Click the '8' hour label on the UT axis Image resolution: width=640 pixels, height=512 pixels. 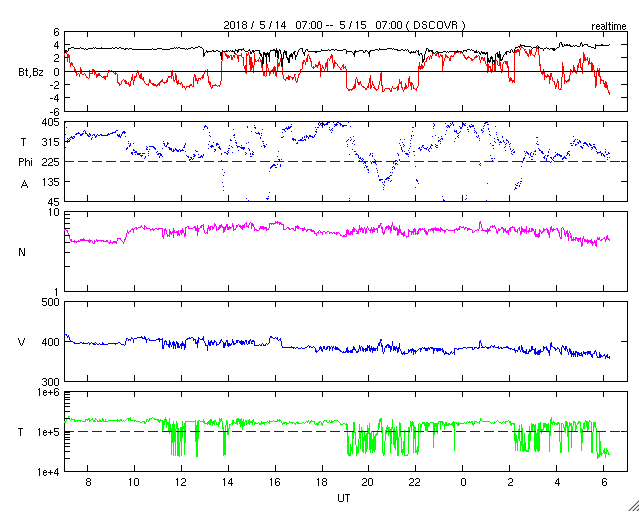click(x=88, y=483)
